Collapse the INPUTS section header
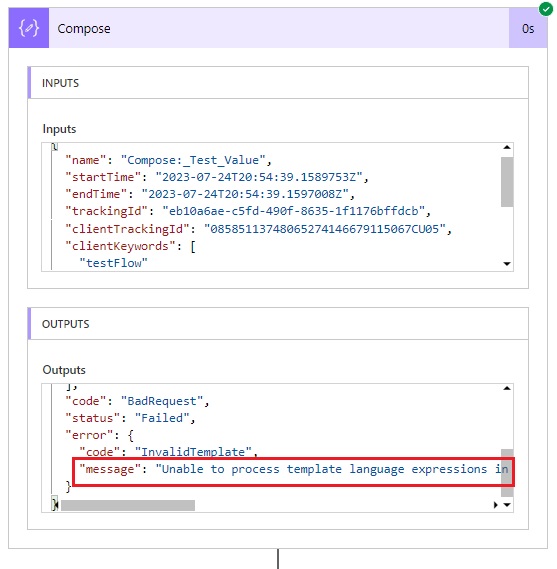Screen dimensions: 557x569 coord(278,83)
